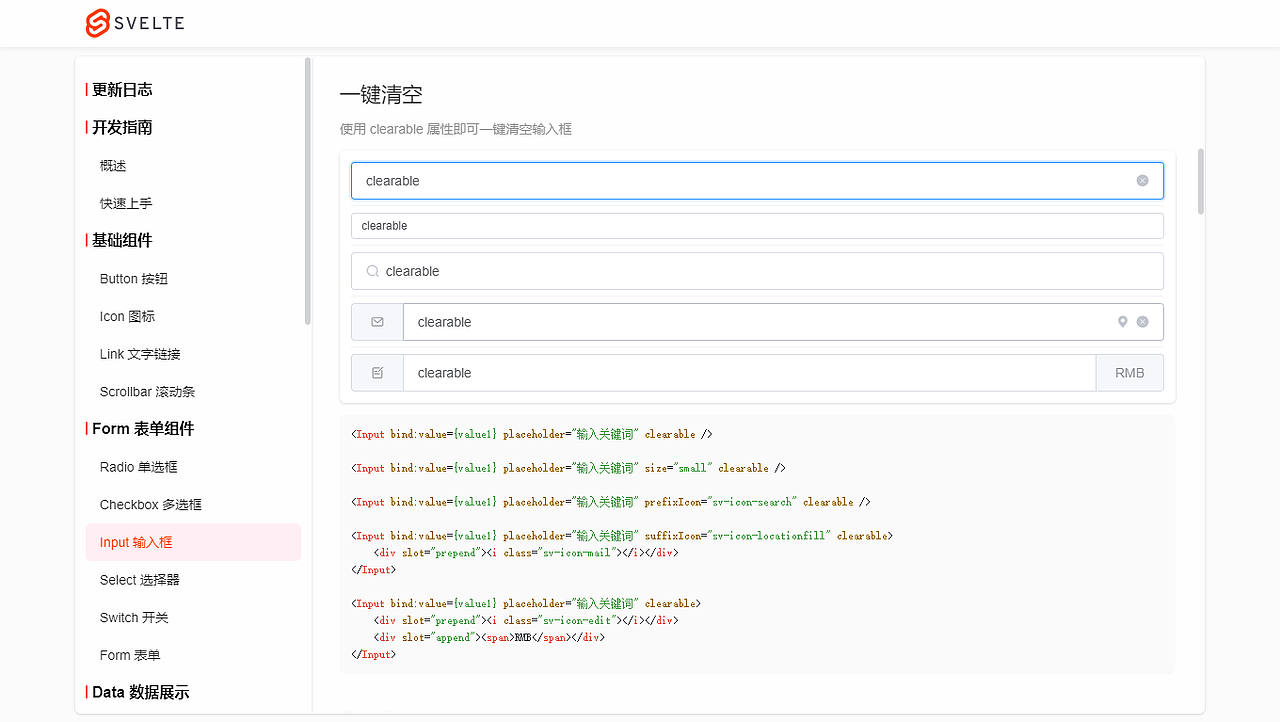This screenshot has height=722, width=1280.
Task: Click the edit prepend icon on the RMB input
Action: pos(376,372)
